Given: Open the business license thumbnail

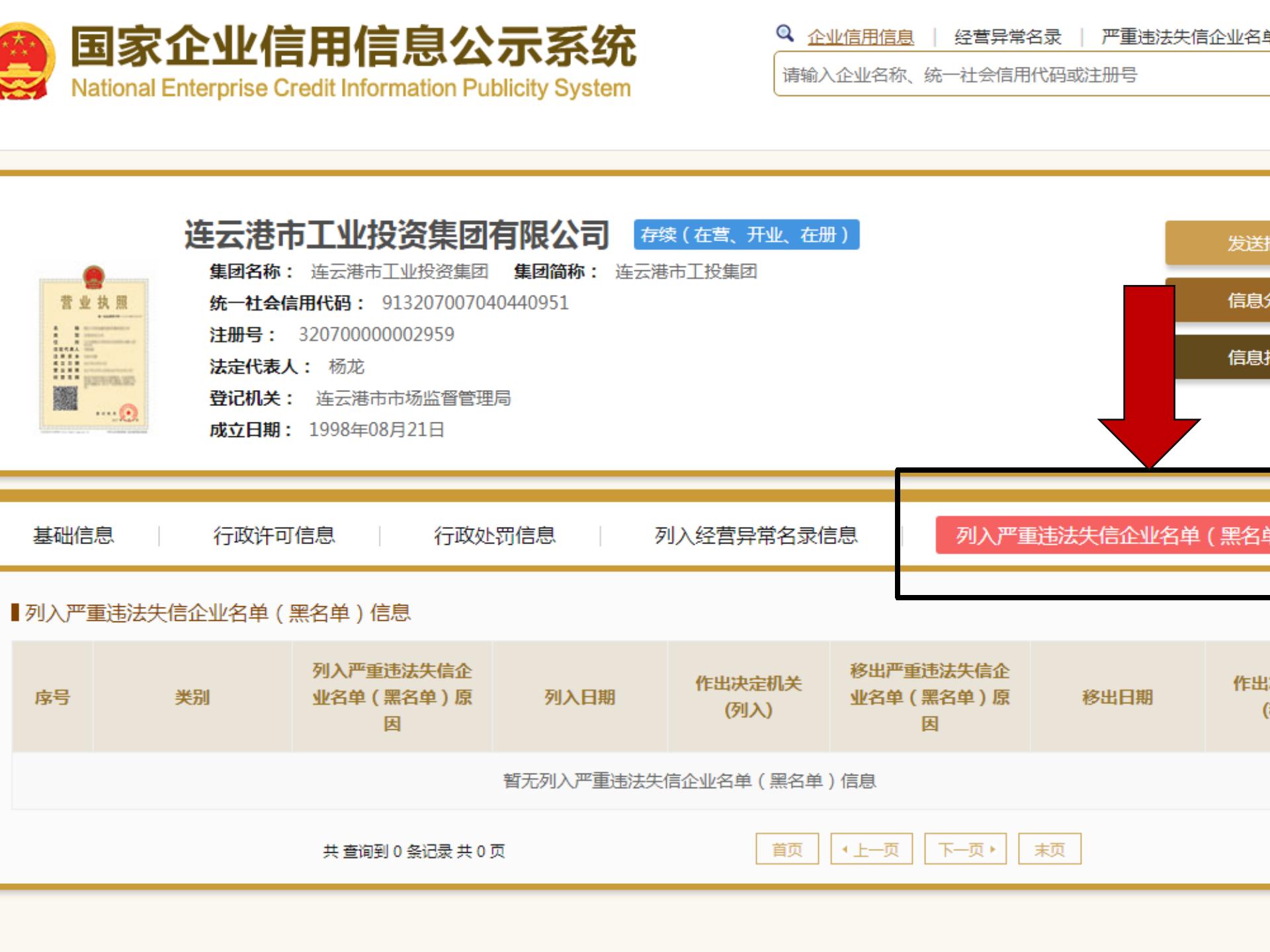Looking at the screenshot, I should point(94,348).
